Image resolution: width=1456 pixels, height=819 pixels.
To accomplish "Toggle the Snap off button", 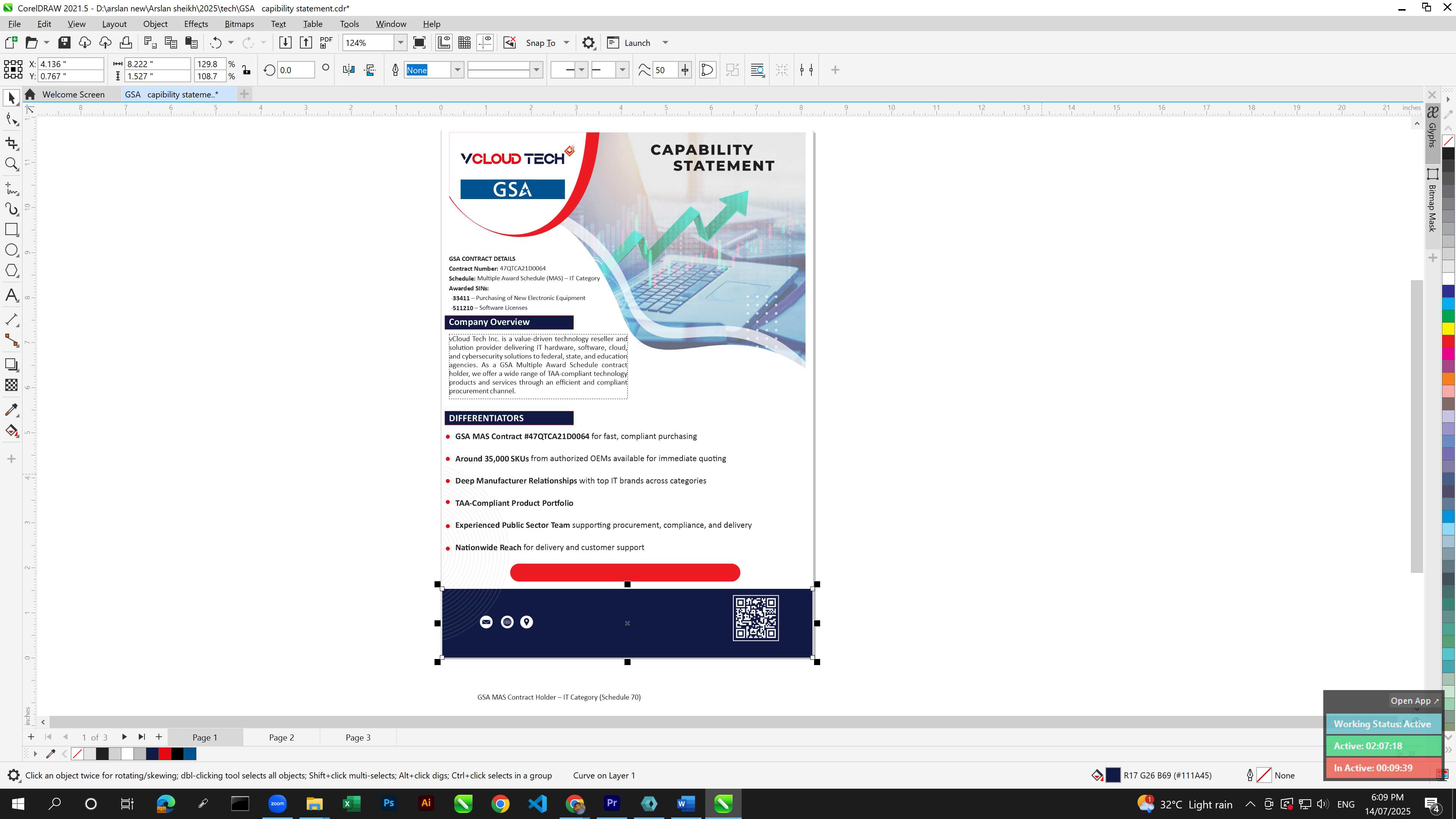I will click(509, 43).
